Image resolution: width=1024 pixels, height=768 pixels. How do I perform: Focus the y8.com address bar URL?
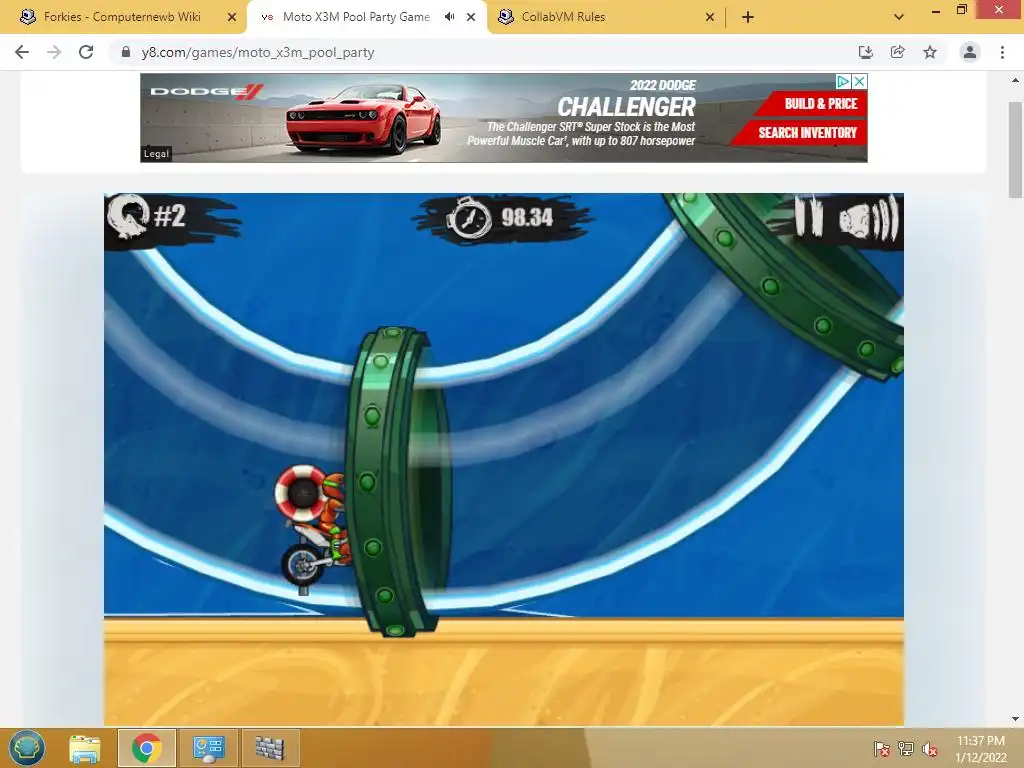(x=258, y=52)
